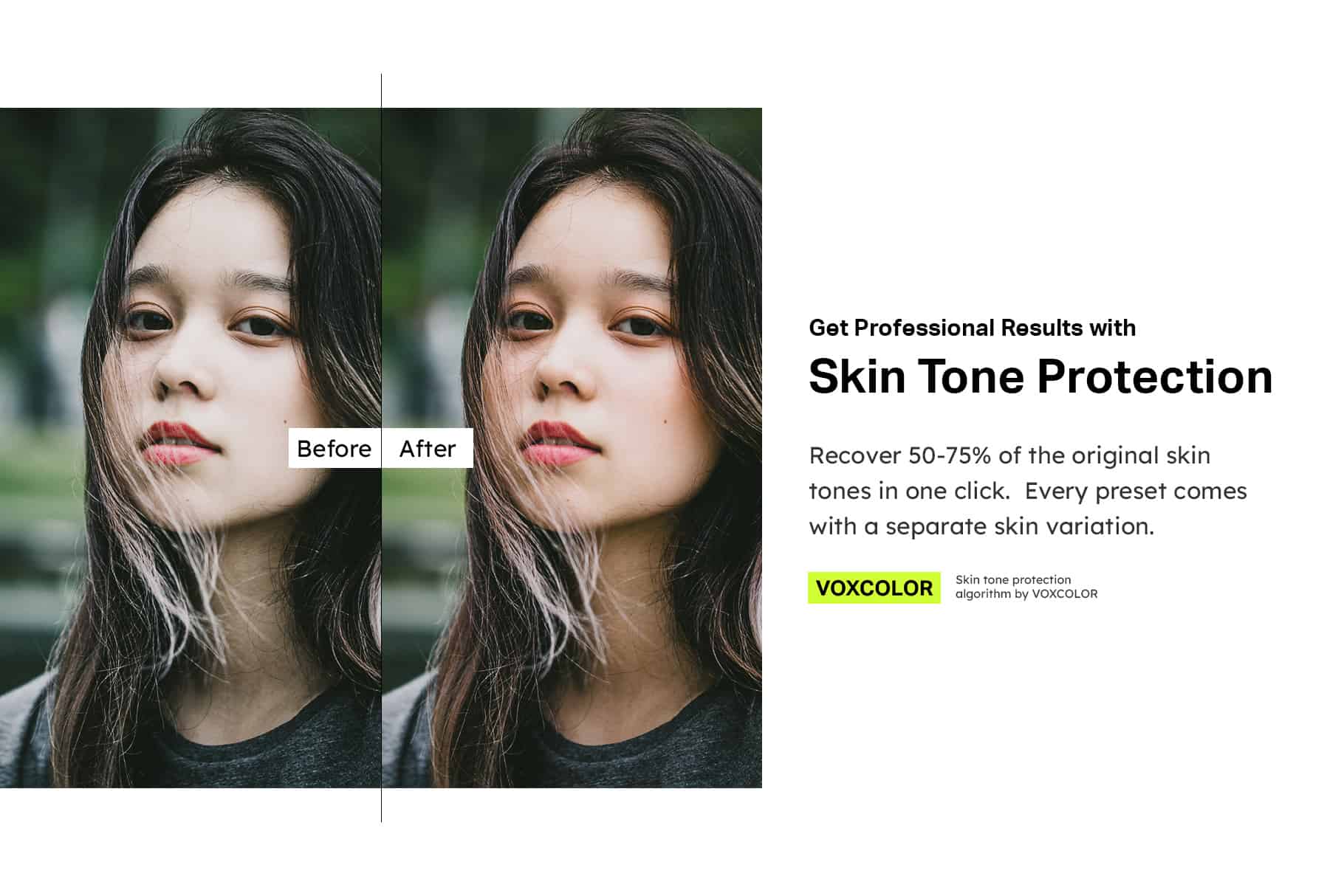Click the red lips in the Before photo
Viewport: 1344px width, 896px height.
179,443
